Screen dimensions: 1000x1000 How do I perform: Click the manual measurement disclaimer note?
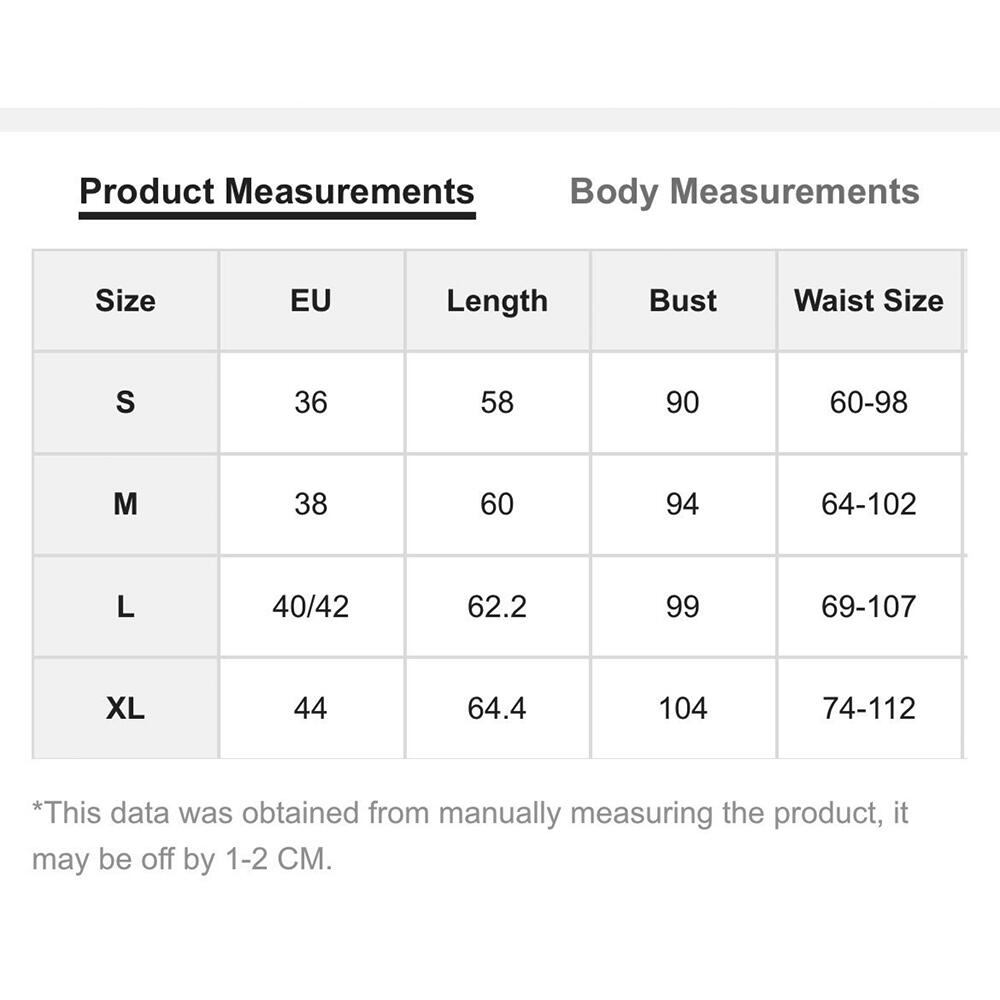pos(470,835)
